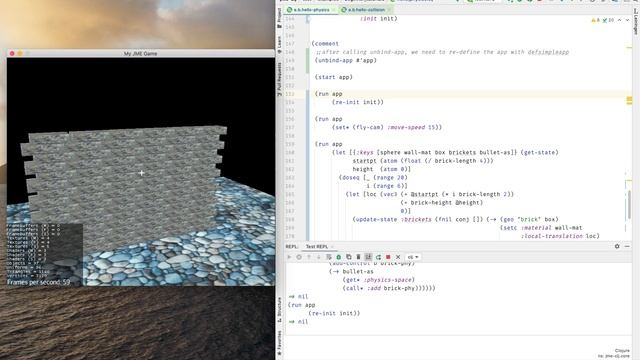Viewport: 640px width, 360px height.
Task: Click the crosshair in the My JME Game window
Action: 141,173
